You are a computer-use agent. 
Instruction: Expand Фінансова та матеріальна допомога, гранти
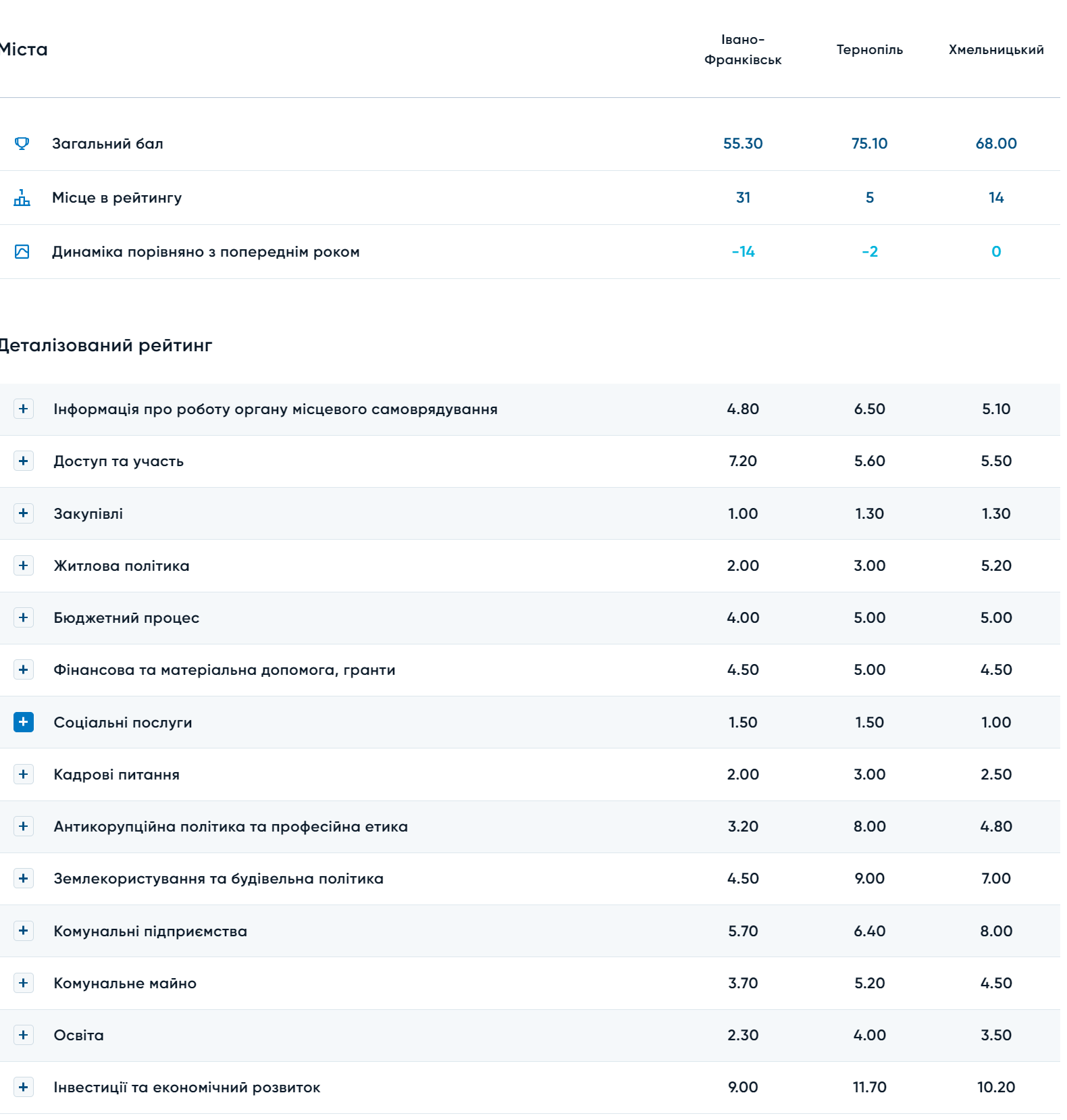pos(24,669)
